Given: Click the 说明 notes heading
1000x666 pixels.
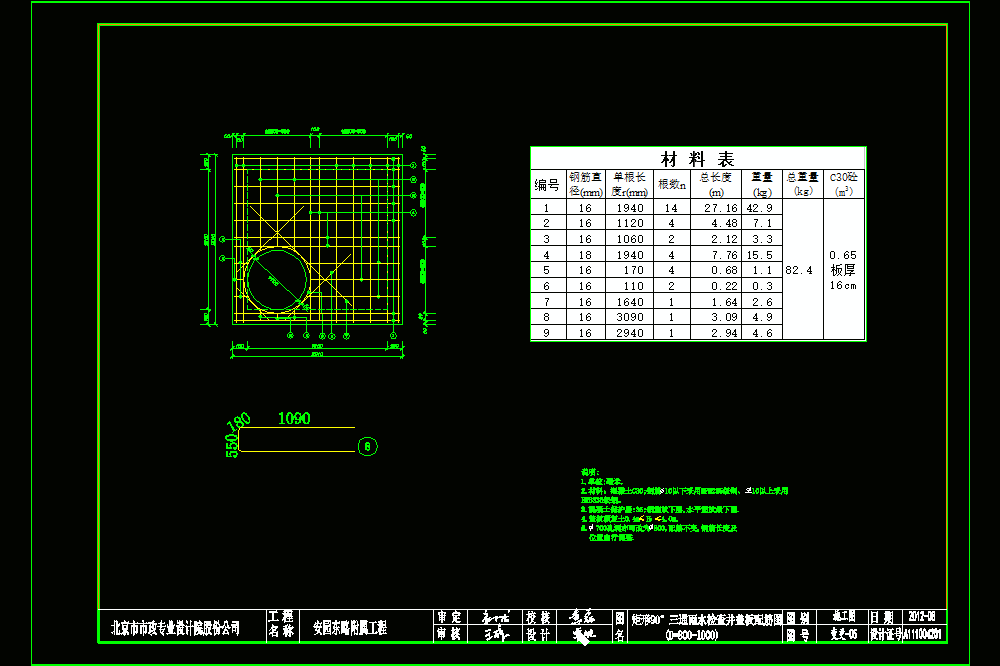Looking at the screenshot, I should pos(590,472).
